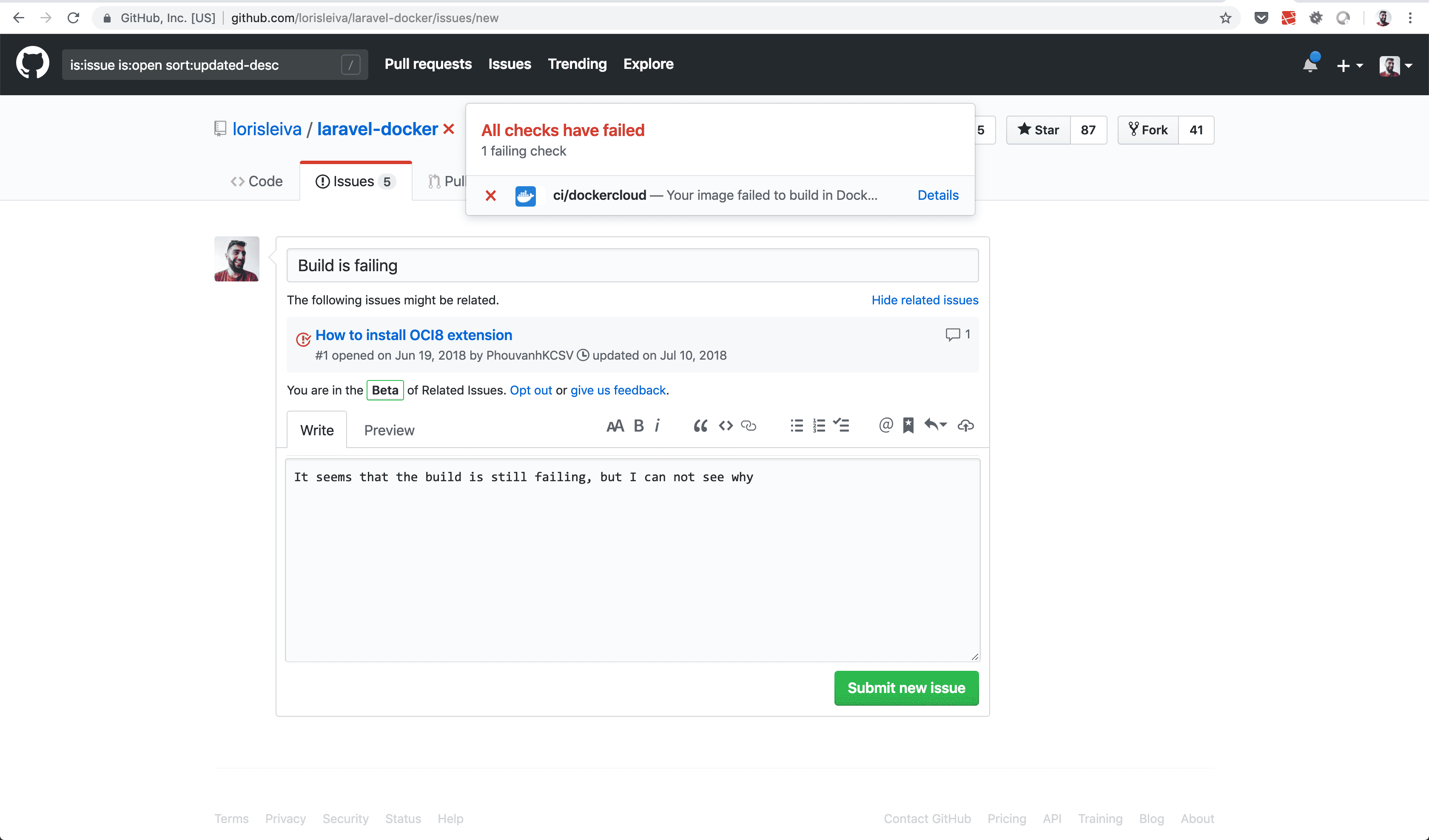Open the Trending page from top navigation
This screenshot has height=840, width=1429.
click(x=577, y=64)
